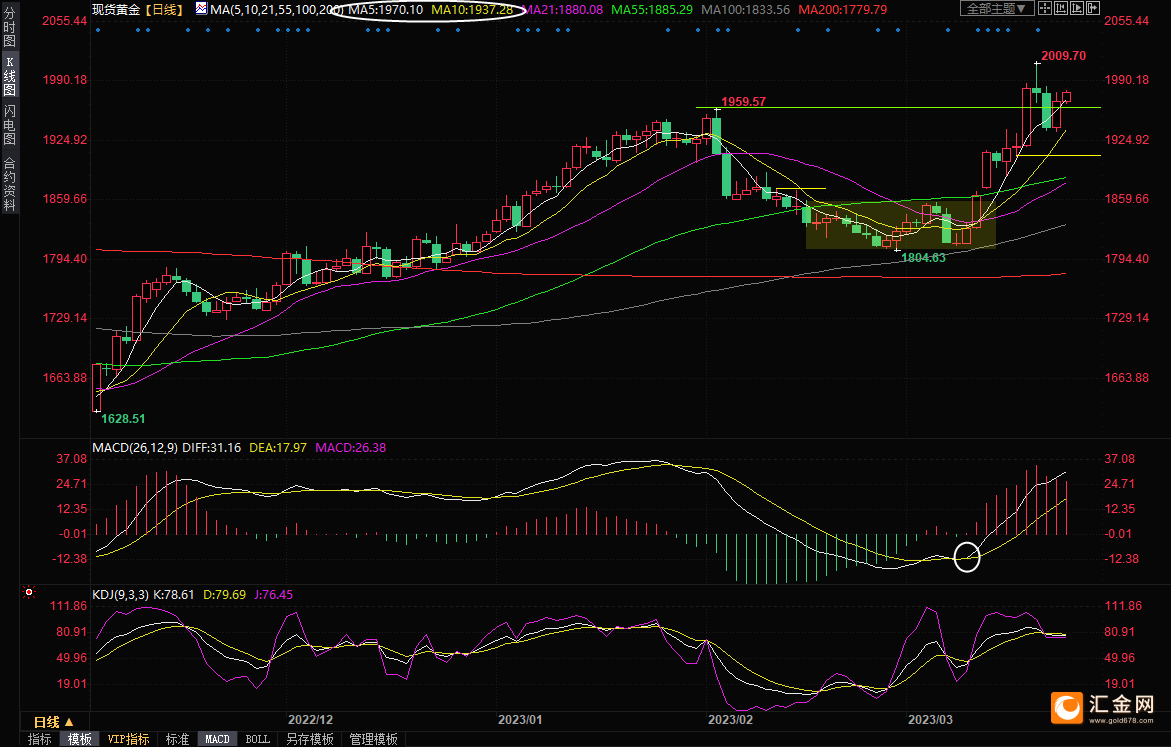Select the K线图 side tab
Image resolution: width=1171 pixels, height=747 pixels.
pos(9,75)
